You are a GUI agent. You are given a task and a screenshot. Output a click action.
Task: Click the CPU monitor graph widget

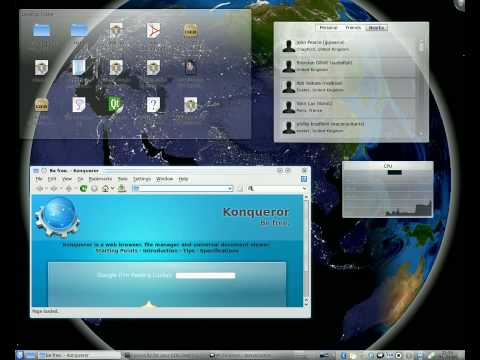[x=388, y=189]
